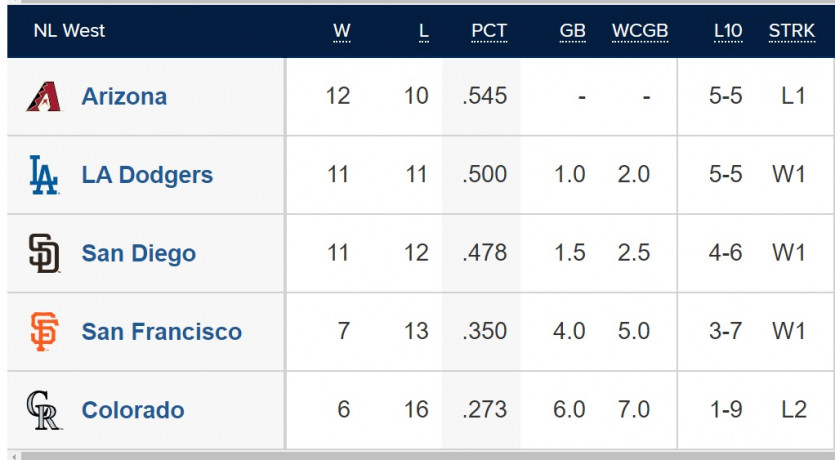Viewport: 835px width, 460px height.
Task: Open the LA Dodgers team link
Action: coord(147,175)
